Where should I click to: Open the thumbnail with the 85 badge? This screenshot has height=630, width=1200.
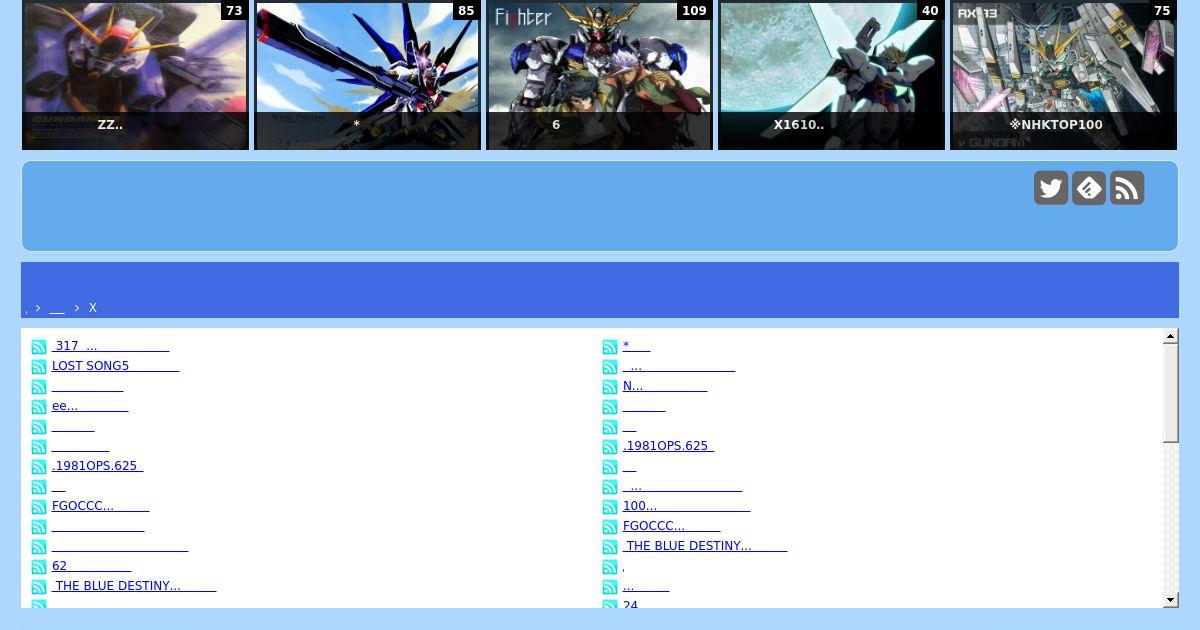367,75
